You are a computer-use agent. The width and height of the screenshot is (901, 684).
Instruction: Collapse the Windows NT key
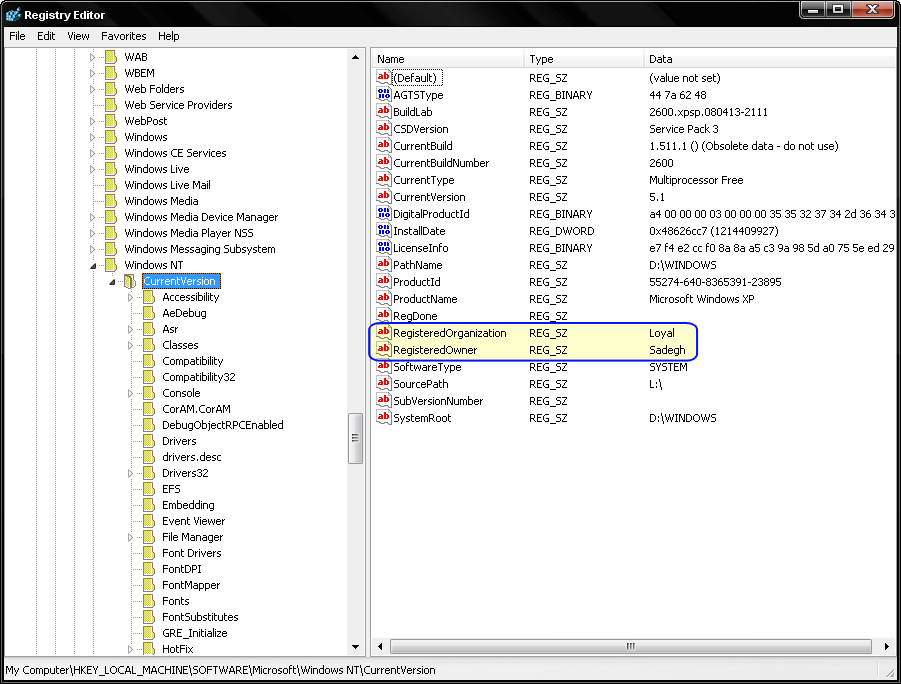(93, 266)
